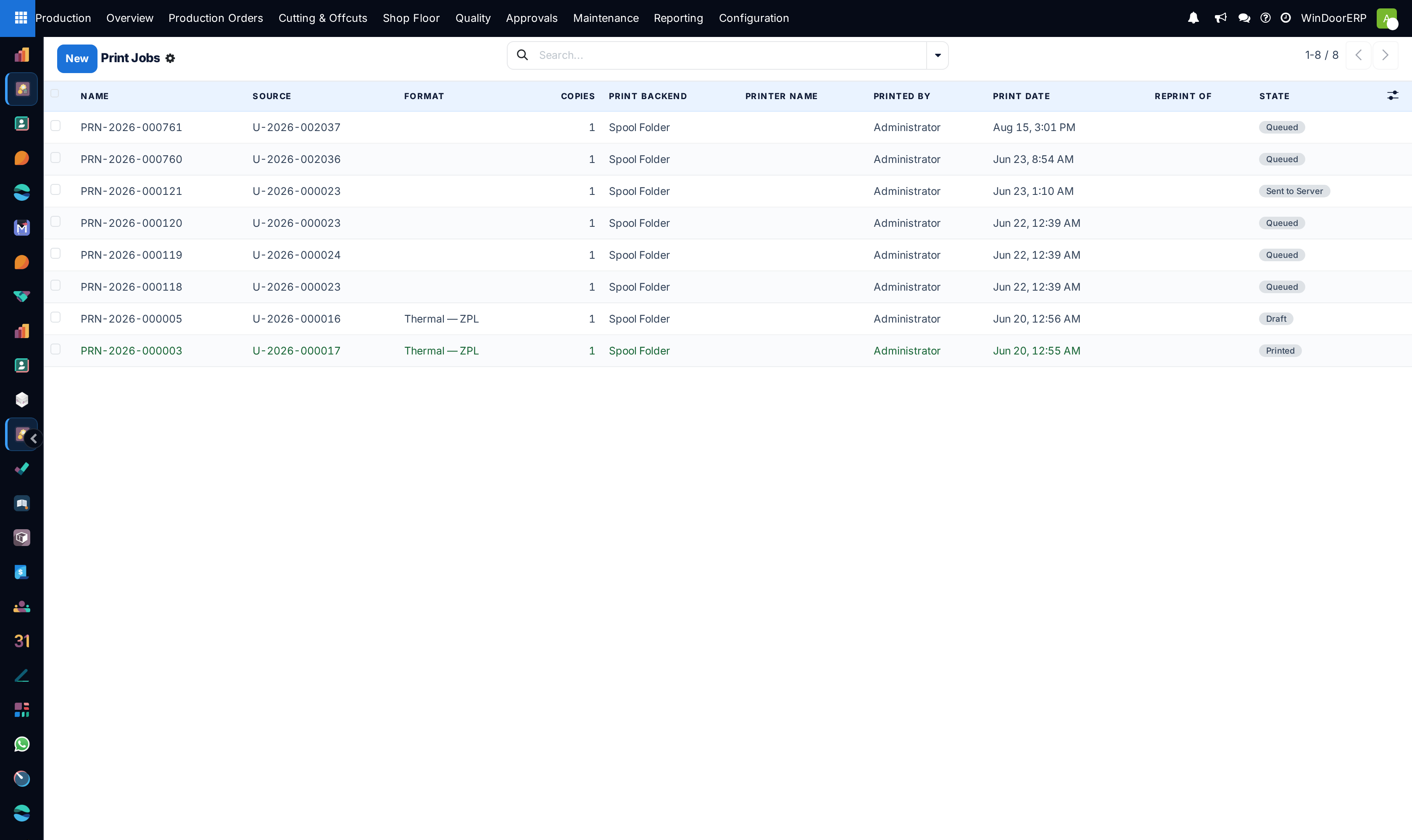Check the row PRN-2026-000760
Viewport: 1412px width, 840px height.
coord(55,157)
